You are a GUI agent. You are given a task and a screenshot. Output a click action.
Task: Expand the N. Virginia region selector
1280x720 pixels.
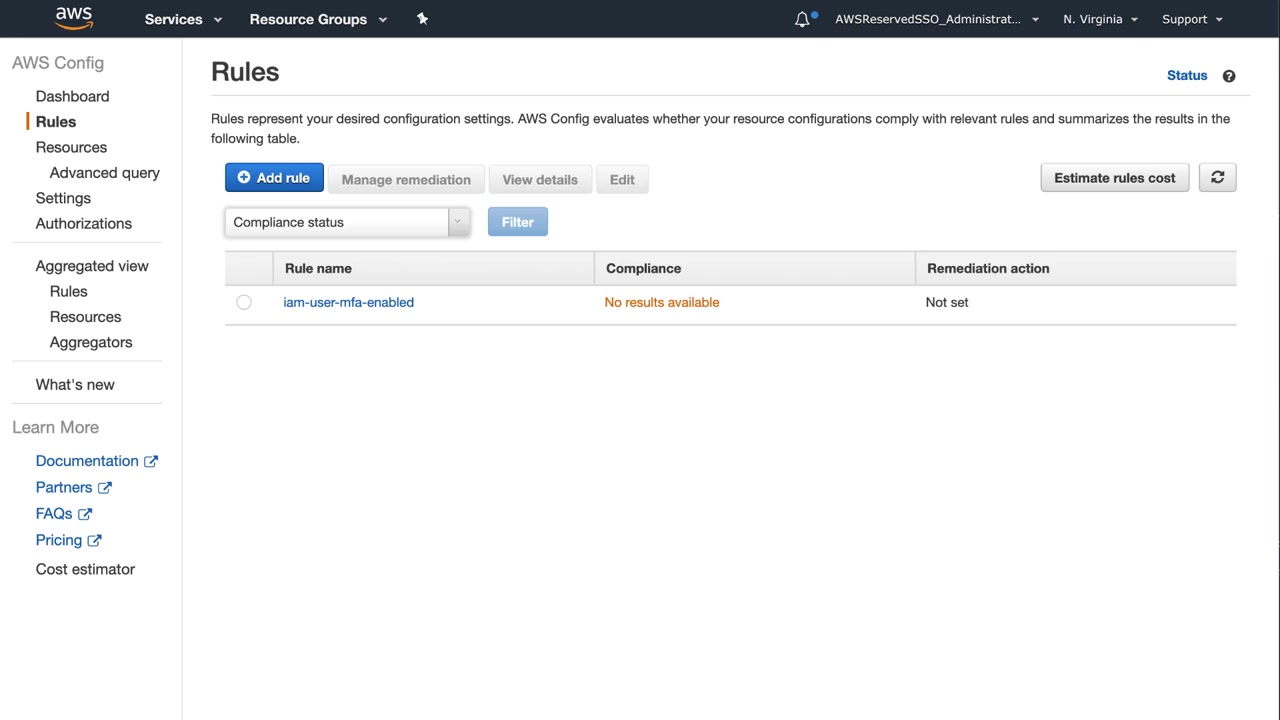(1100, 19)
